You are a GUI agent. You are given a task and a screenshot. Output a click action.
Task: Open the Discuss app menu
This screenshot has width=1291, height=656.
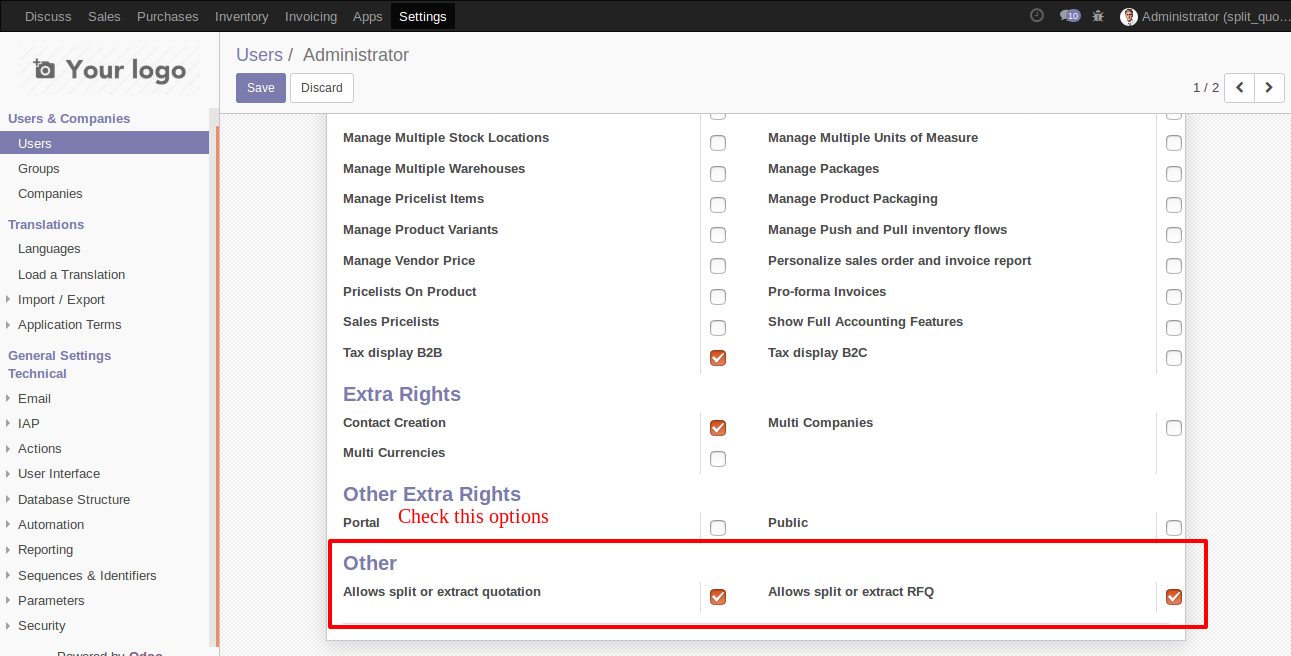coord(48,16)
